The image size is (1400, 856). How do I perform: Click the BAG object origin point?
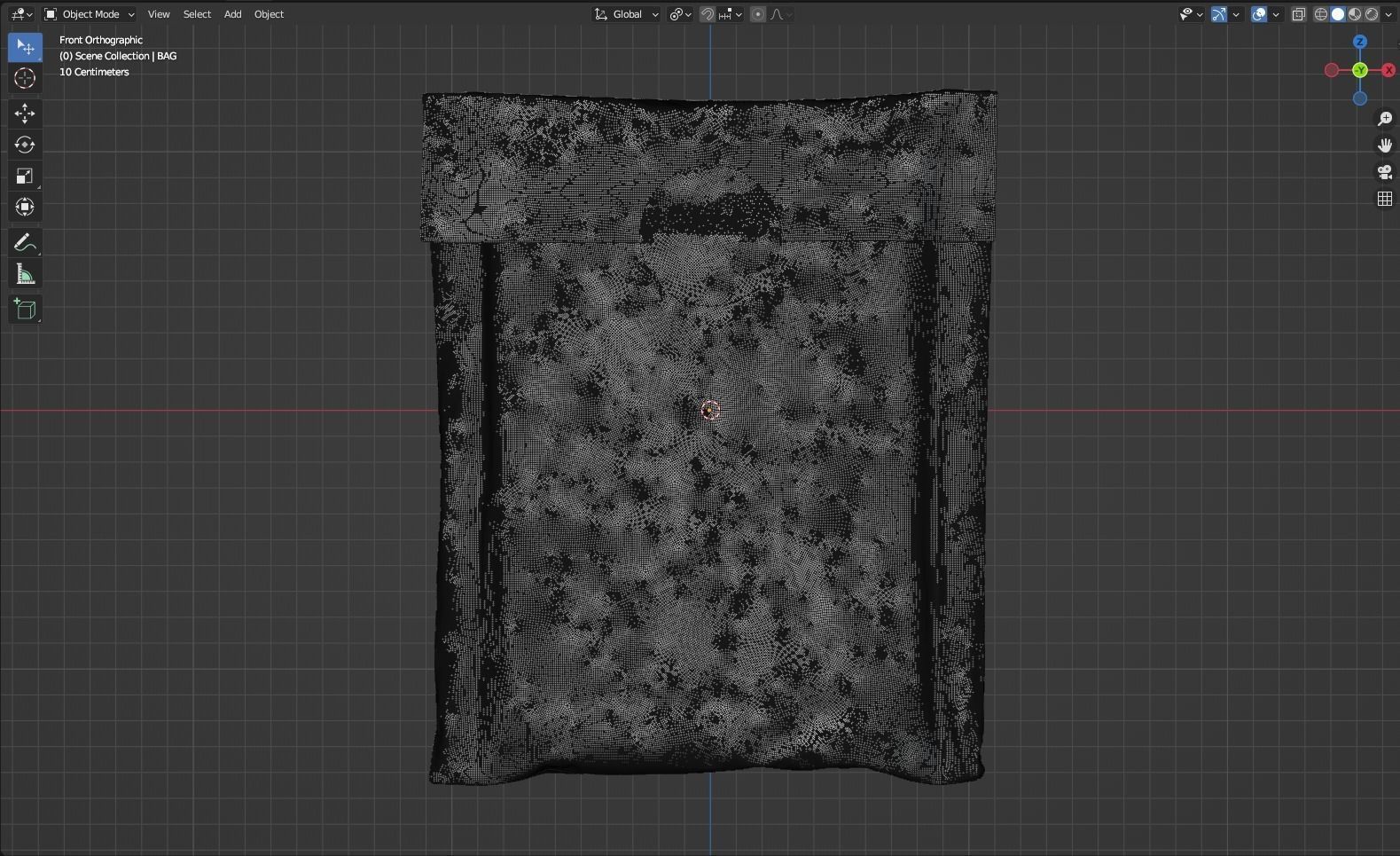(x=710, y=410)
